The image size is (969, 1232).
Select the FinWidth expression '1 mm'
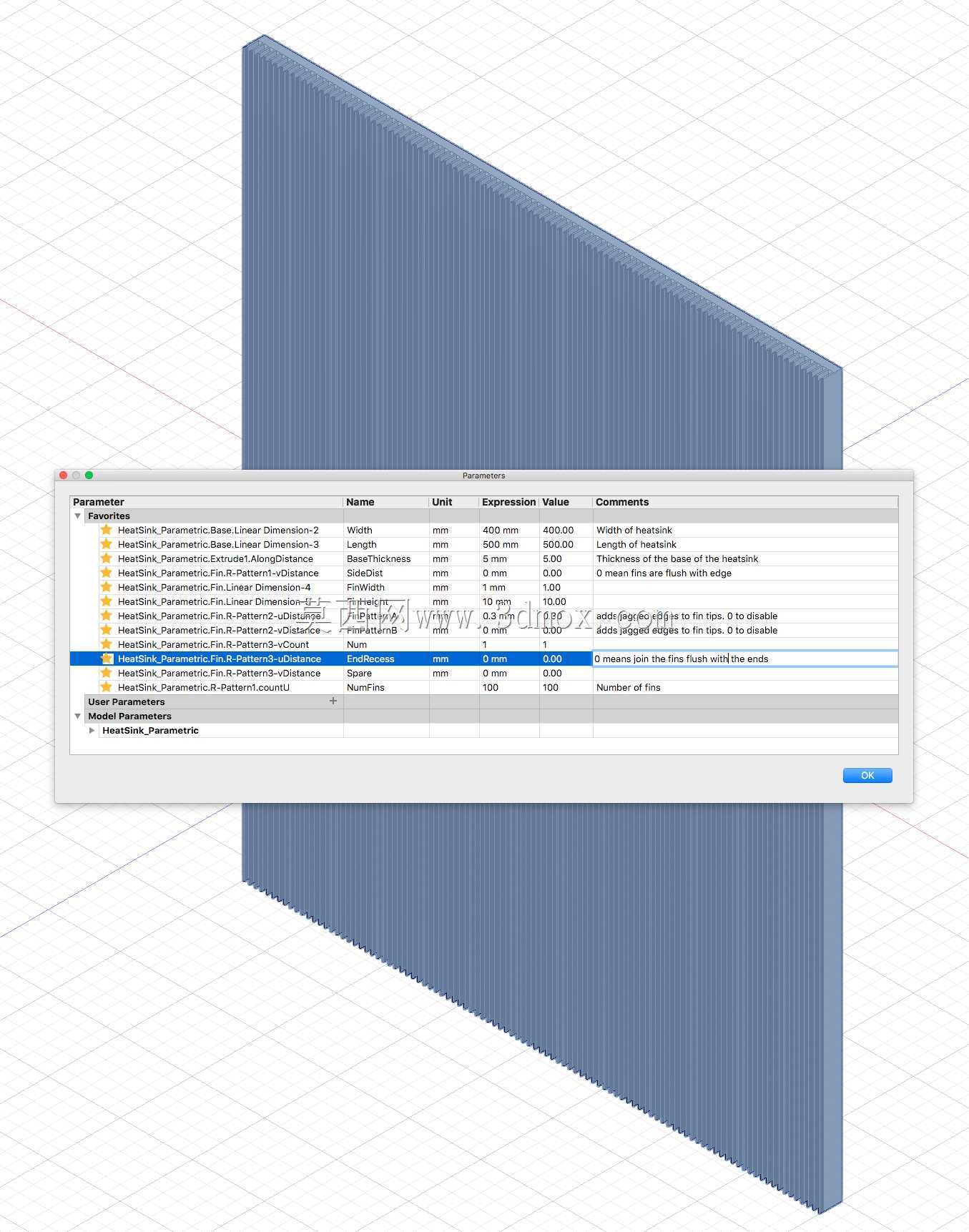pos(494,587)
